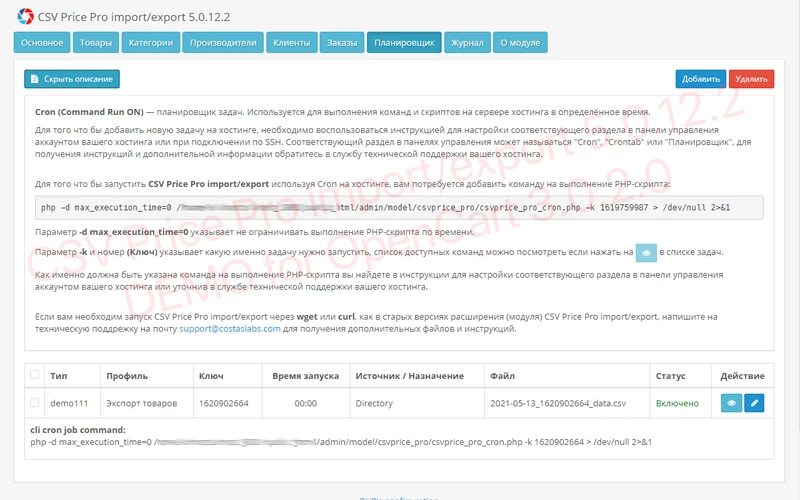Hide the description with Скрыть описание
The height and width of the screenshot is (500, 800).
pos(72,79)
